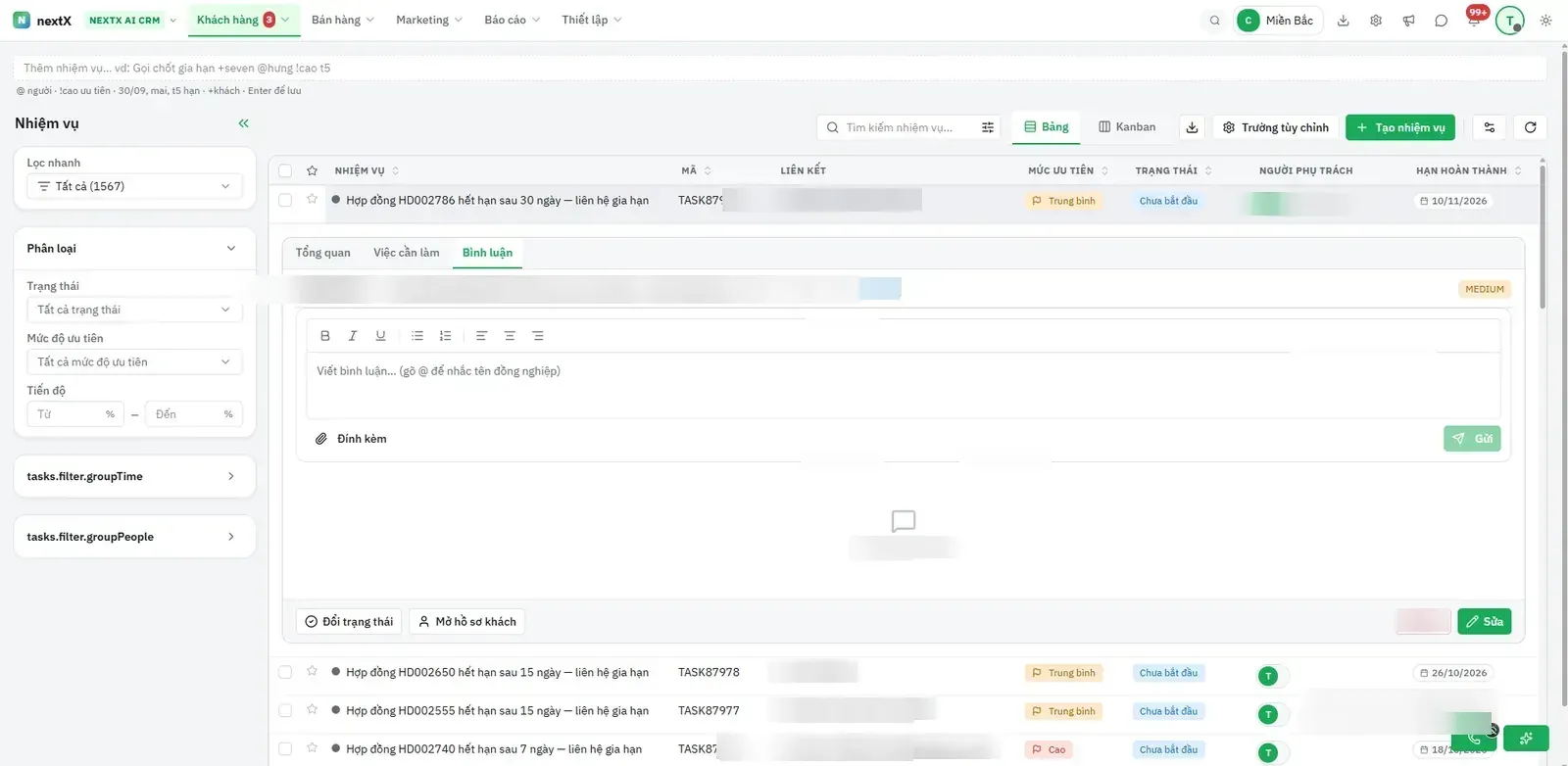Align comment text center
Viewport: 1568px width, 766px height.
[x=510, y=336]
